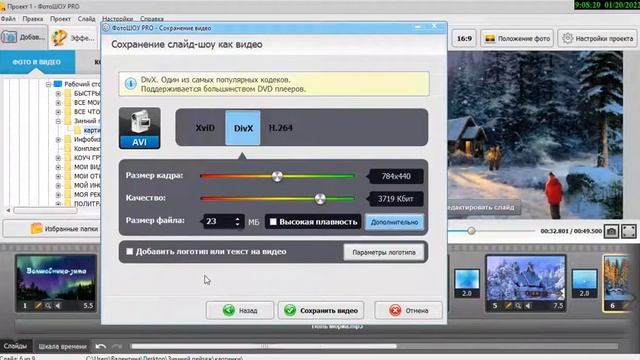Click the Отмена button

(409, 311)
